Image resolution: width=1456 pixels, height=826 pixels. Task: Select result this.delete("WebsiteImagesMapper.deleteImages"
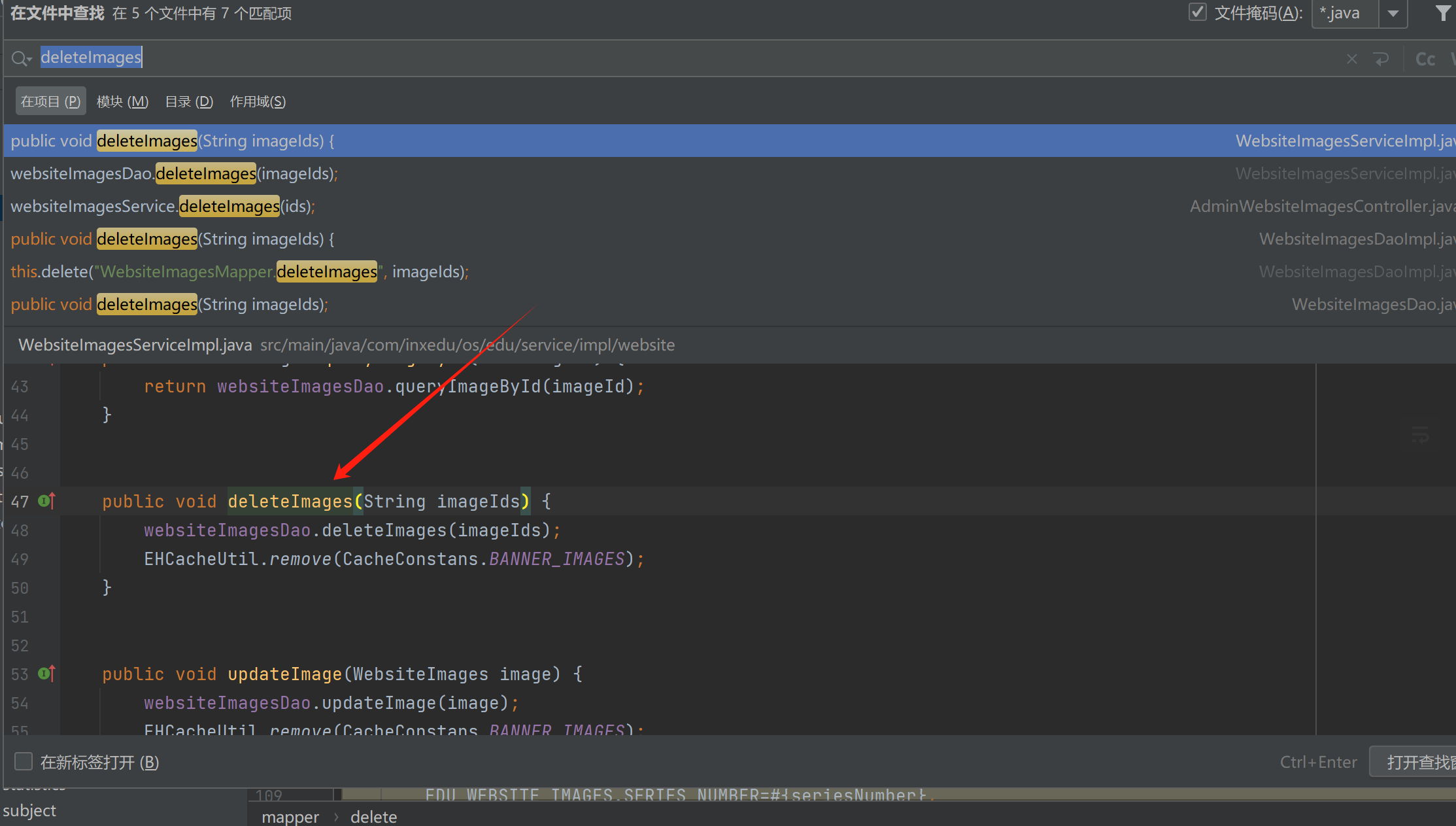coord(730,271)
